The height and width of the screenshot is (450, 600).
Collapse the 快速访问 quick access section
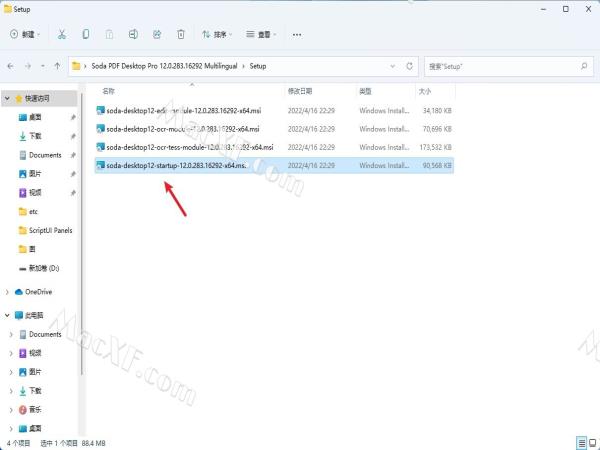tap(8, 98)
